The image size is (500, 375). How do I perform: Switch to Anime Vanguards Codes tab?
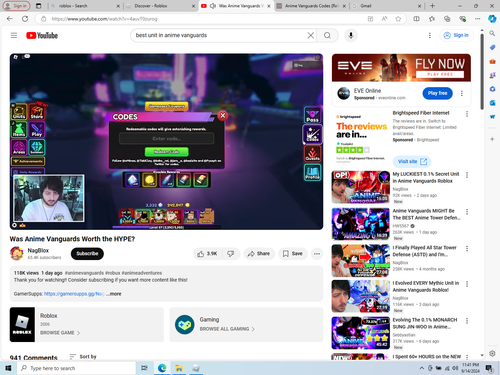click(311, 6)
